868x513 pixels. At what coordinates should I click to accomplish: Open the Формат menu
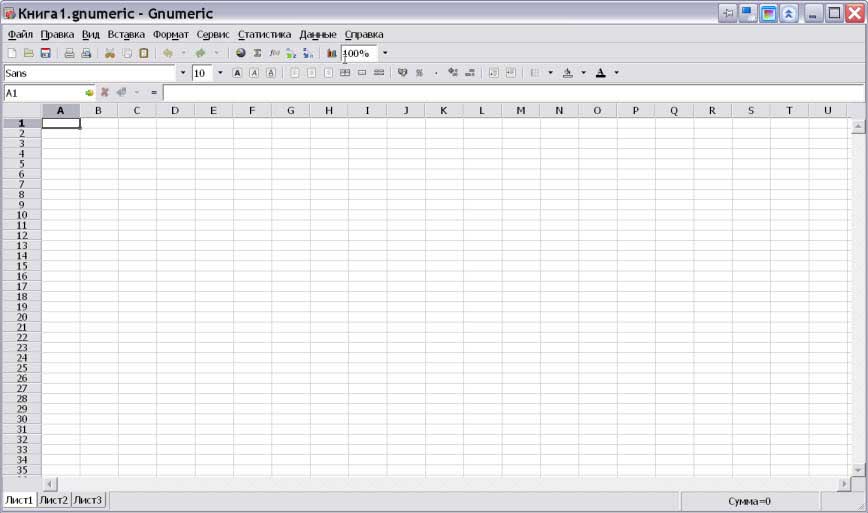tap(170, 34)
